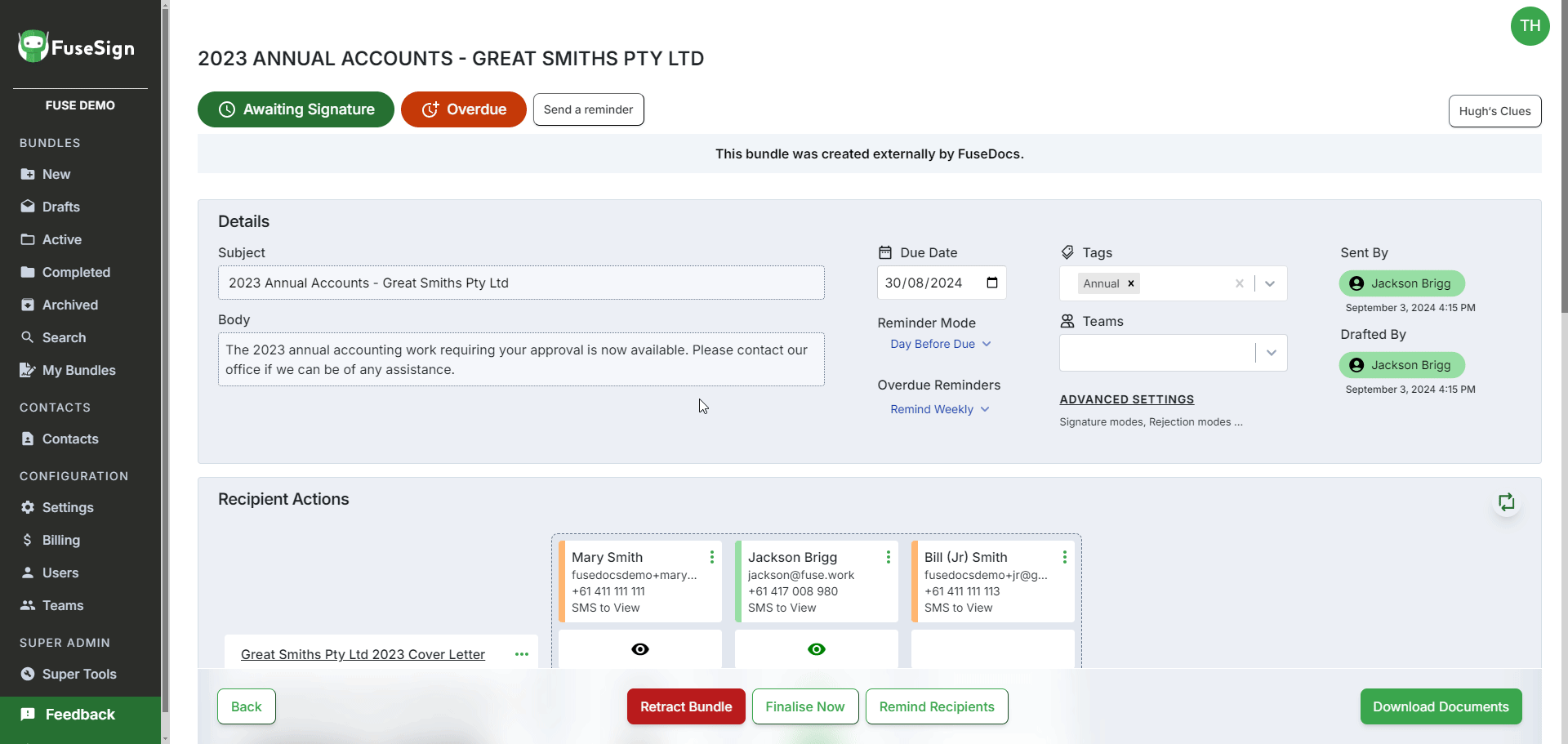Image resolution: width=1568 pixels, height=744 pixels.
Task: Clear all tags in the Tags field
Action: pos(1239,283)
